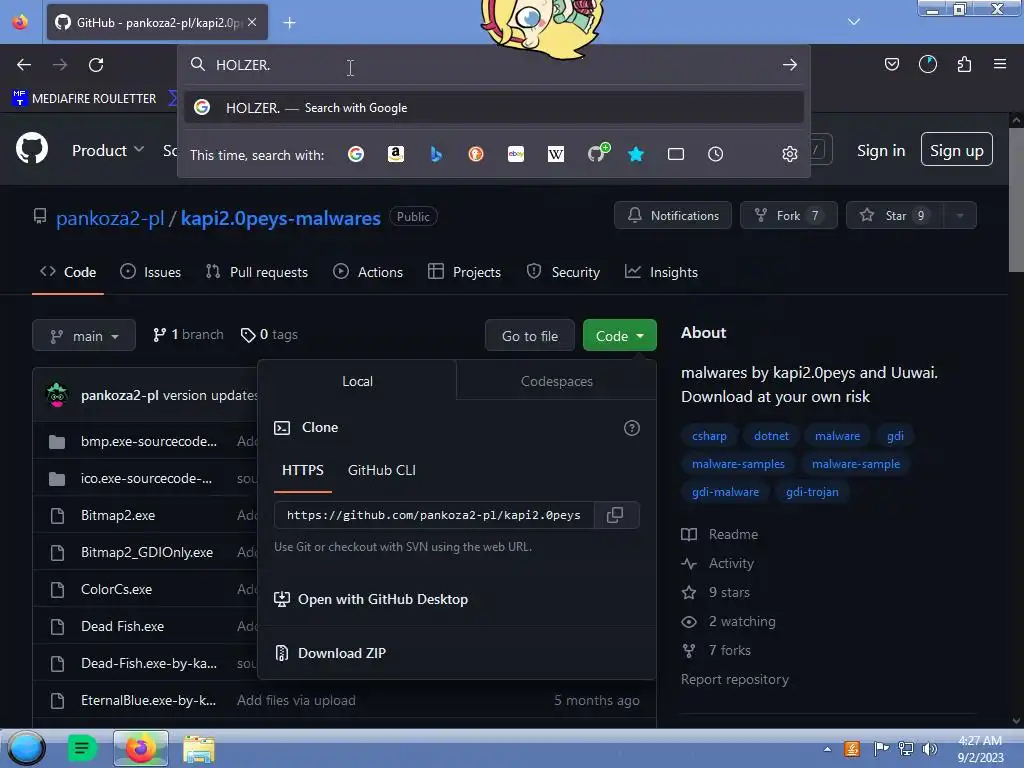This screenshot has width=1024, height=768.
Task: Go to GitHub home via logo
Action: 32,149
